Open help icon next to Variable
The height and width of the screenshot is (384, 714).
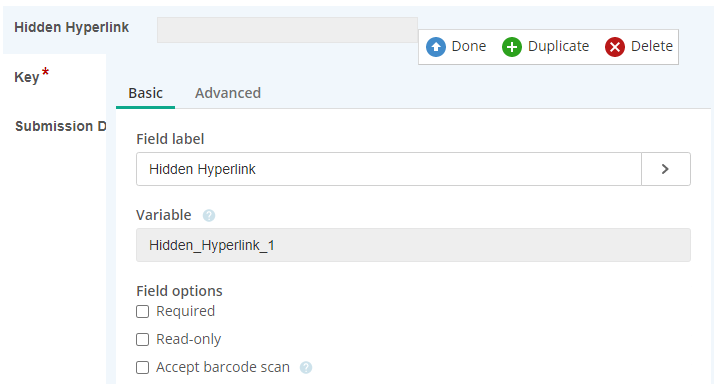209,215
